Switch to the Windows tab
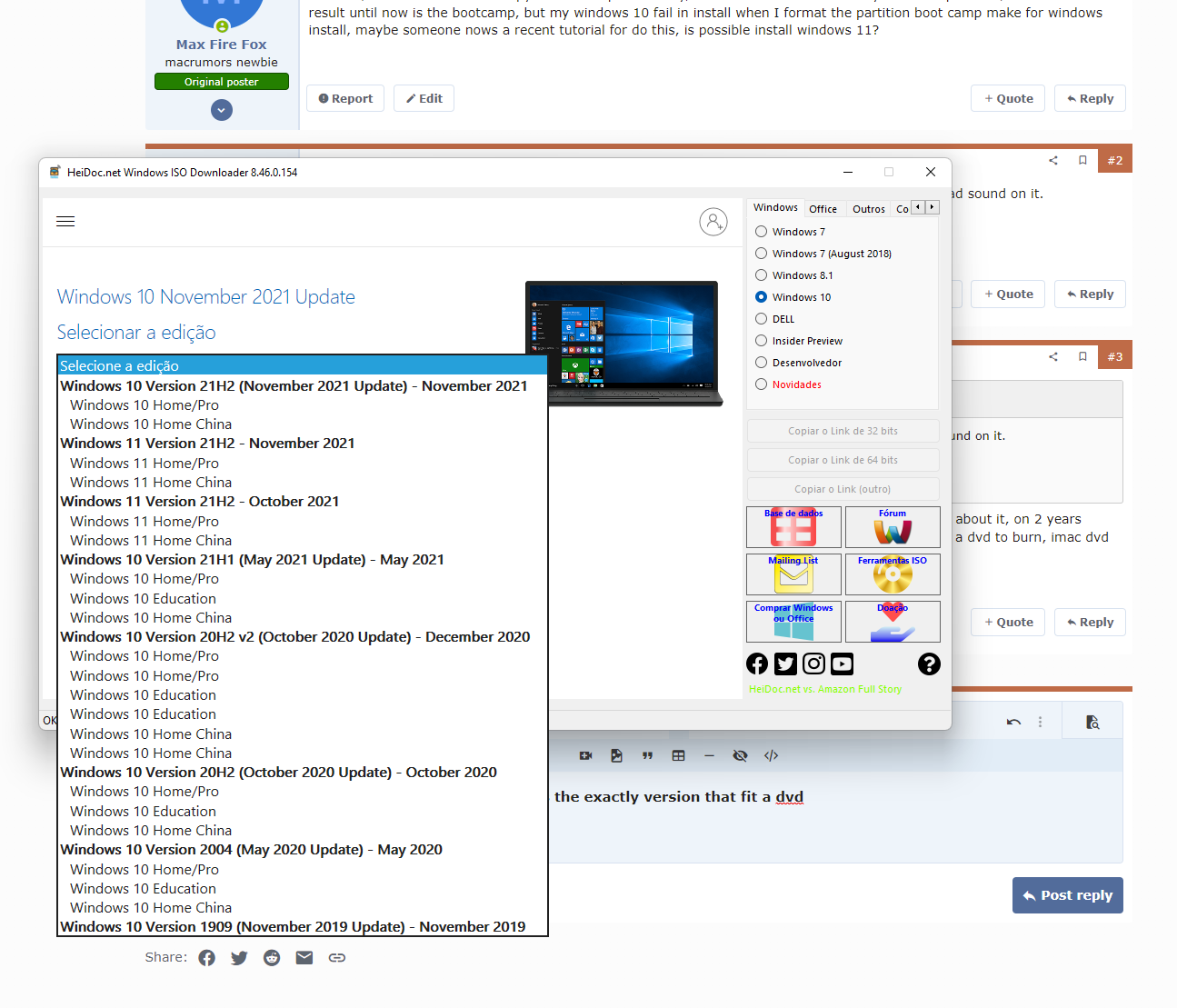This screenshot has height=1008, width=1177. tap(775, 207)
